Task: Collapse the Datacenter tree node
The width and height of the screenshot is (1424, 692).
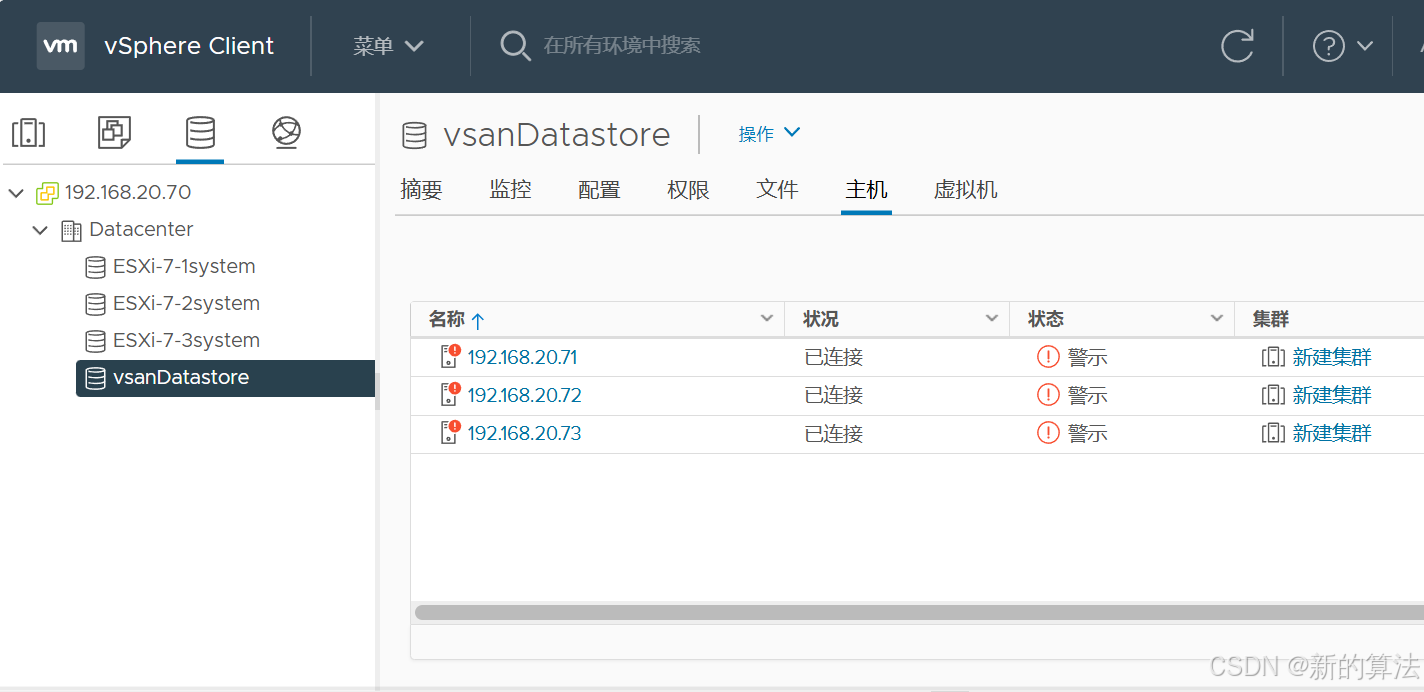Action: (x=40, y=230)
